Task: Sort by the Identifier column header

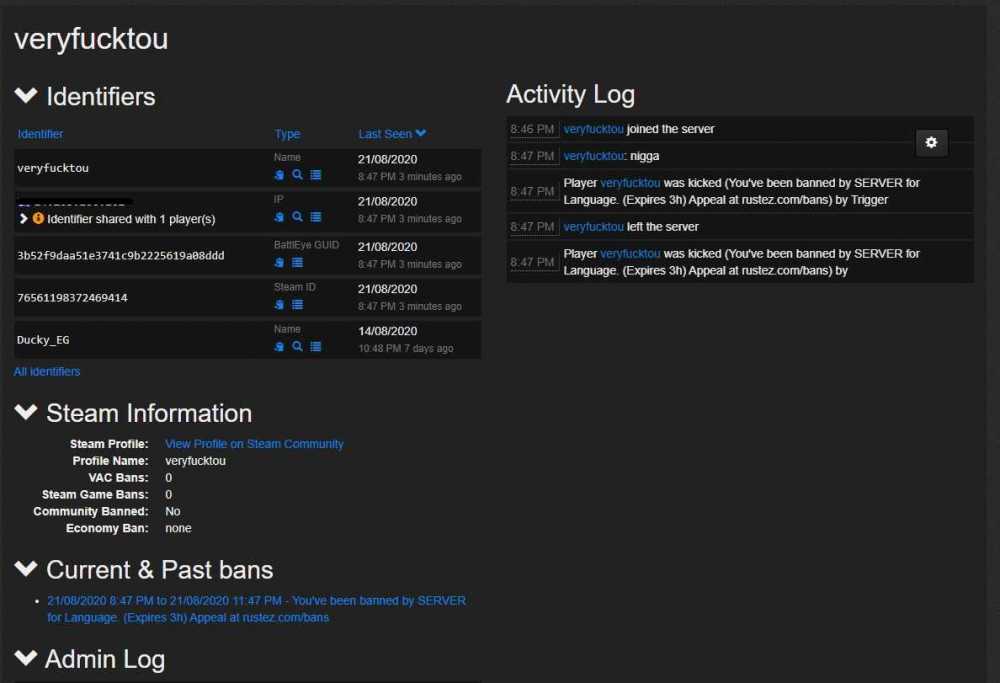Action: tap(40, 134)
